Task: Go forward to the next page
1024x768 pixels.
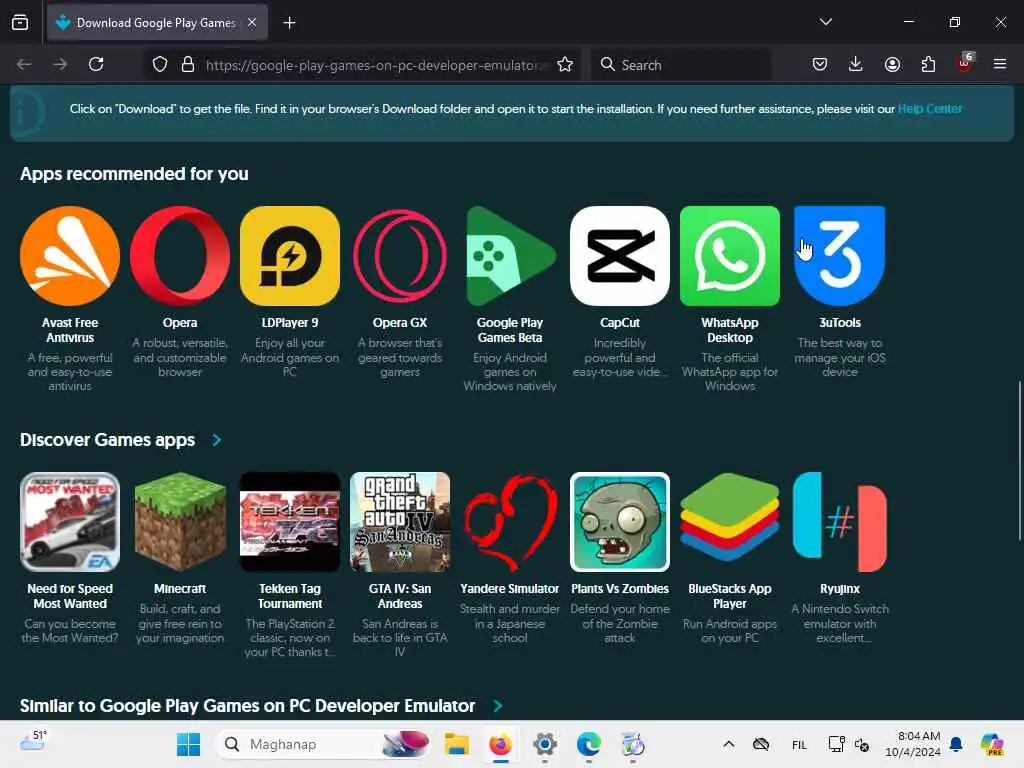Action: (60, 64)
